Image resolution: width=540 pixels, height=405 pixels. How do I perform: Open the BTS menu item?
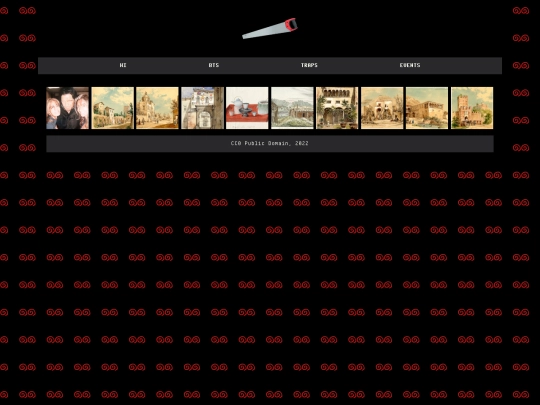pos(214,65)
